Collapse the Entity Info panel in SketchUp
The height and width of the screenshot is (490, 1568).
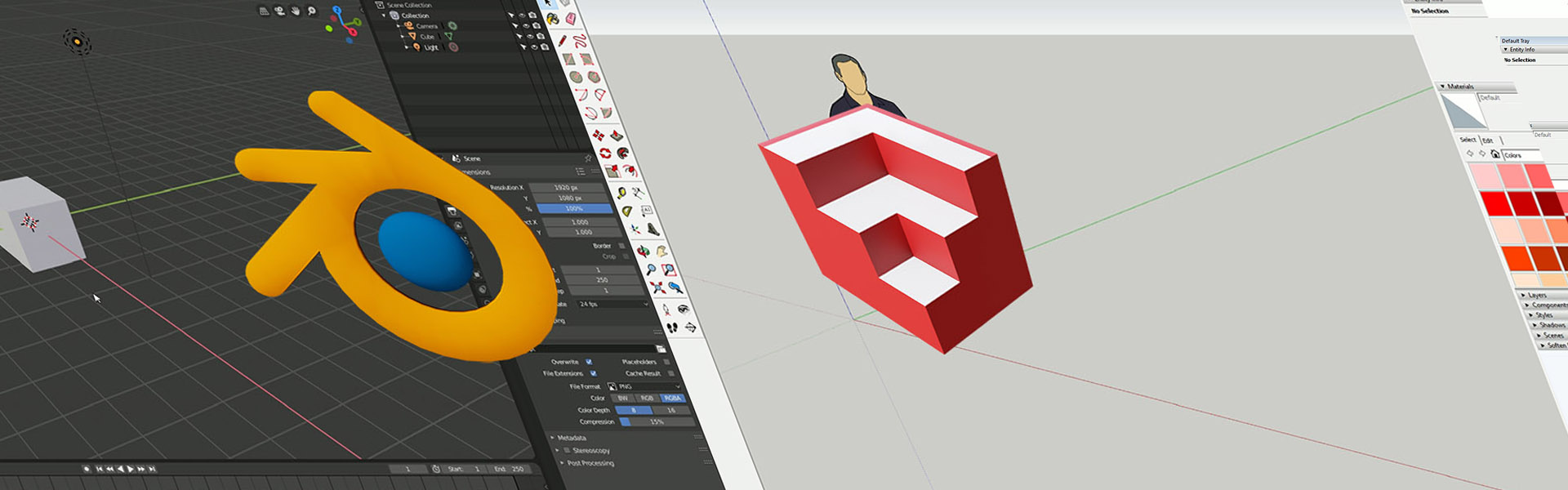coord(1505,49)
